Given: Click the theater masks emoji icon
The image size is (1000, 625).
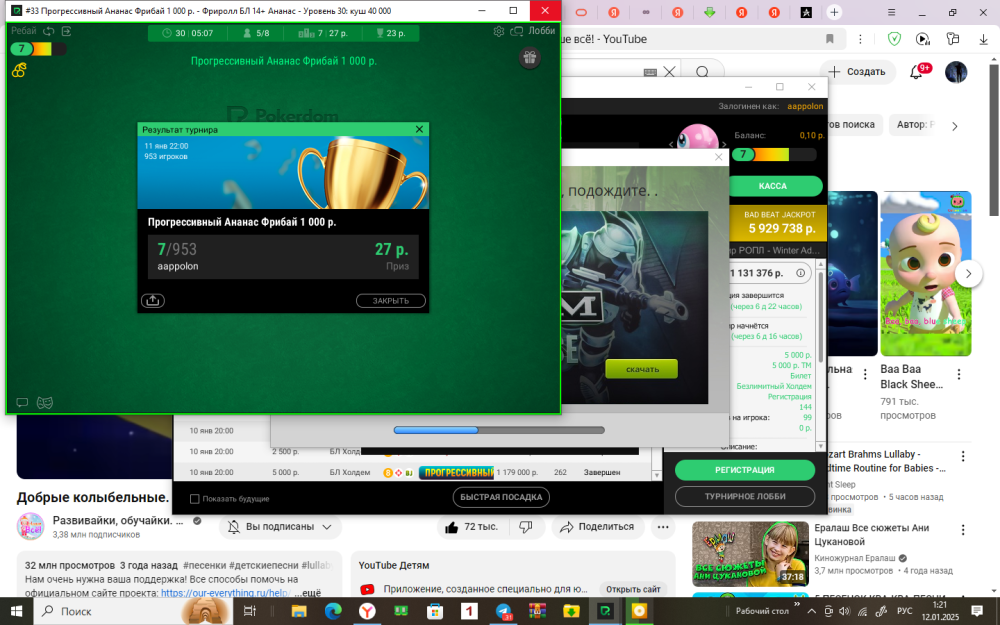Looking at the screenshot, I should click(x=44, y=403).
